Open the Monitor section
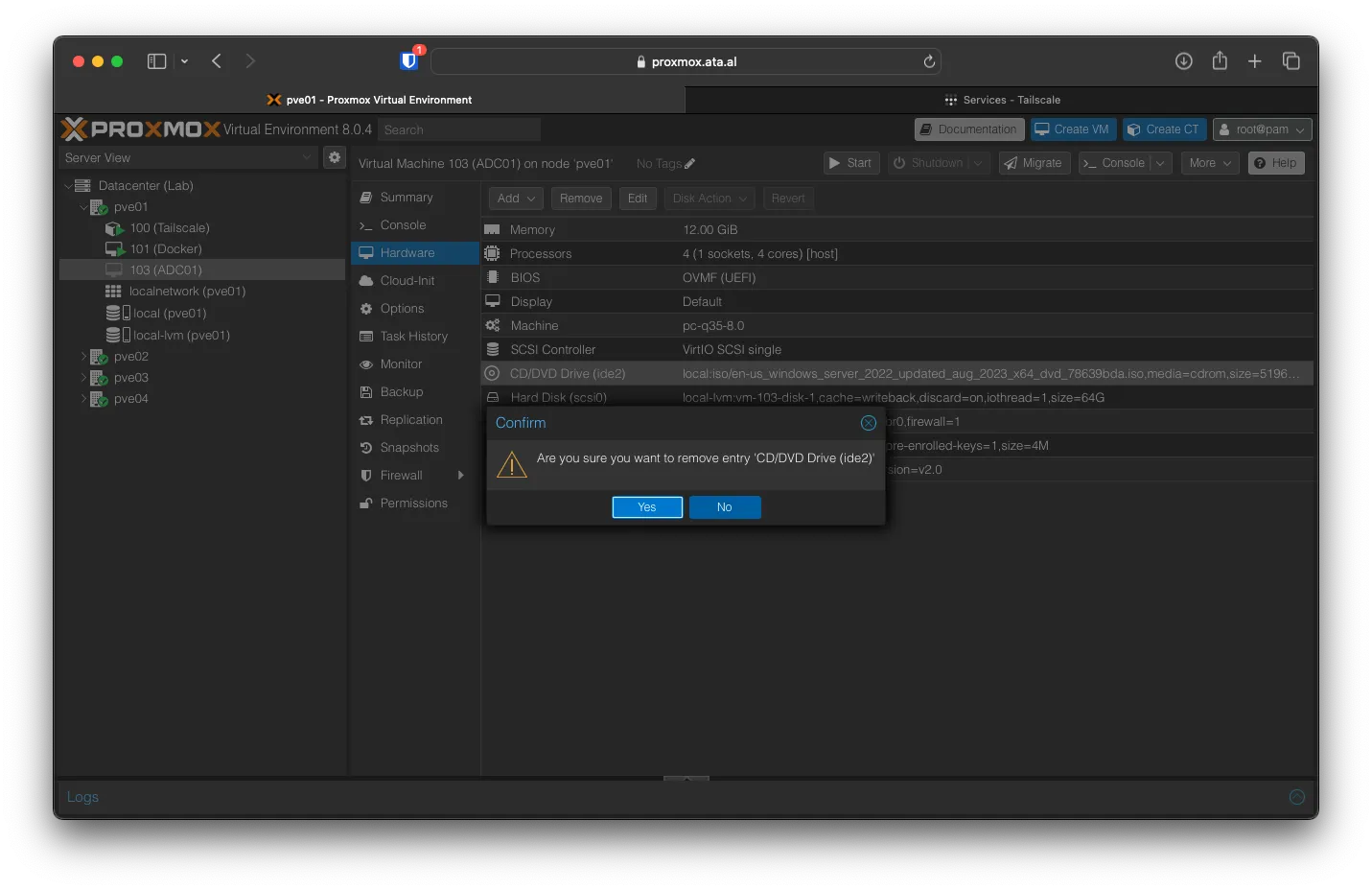 (414, 364)
